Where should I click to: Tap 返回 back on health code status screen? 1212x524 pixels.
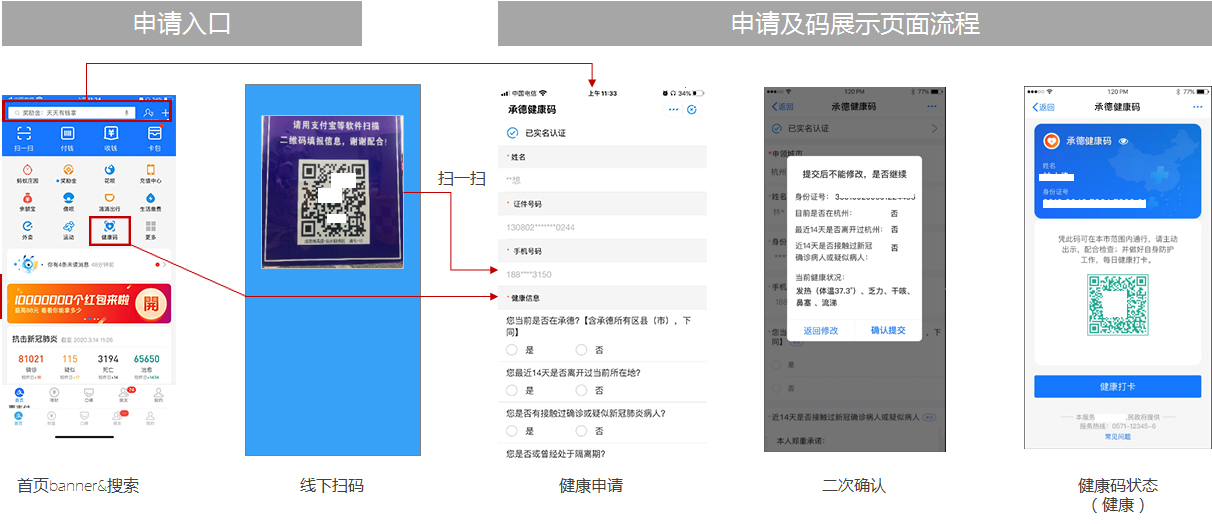pos(1043,106)
